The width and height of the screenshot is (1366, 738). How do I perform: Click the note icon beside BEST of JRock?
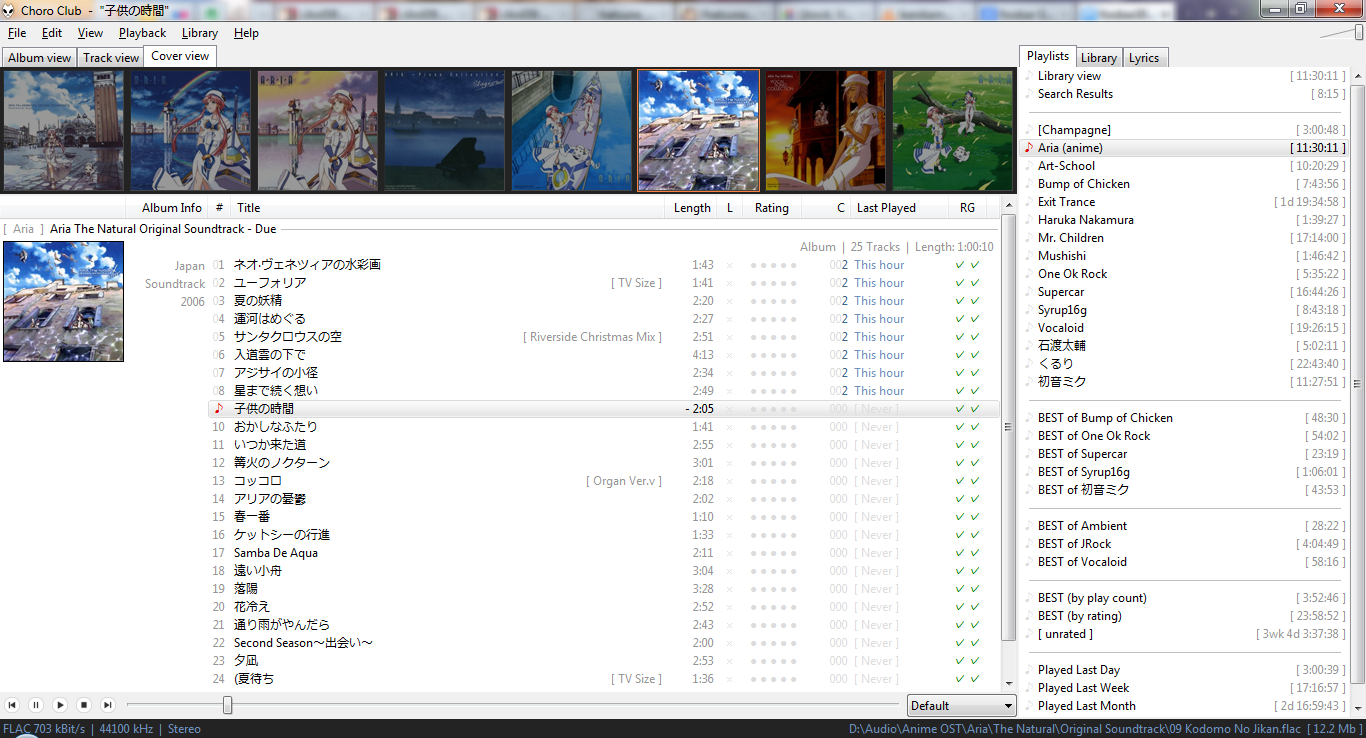point(1029,544)
